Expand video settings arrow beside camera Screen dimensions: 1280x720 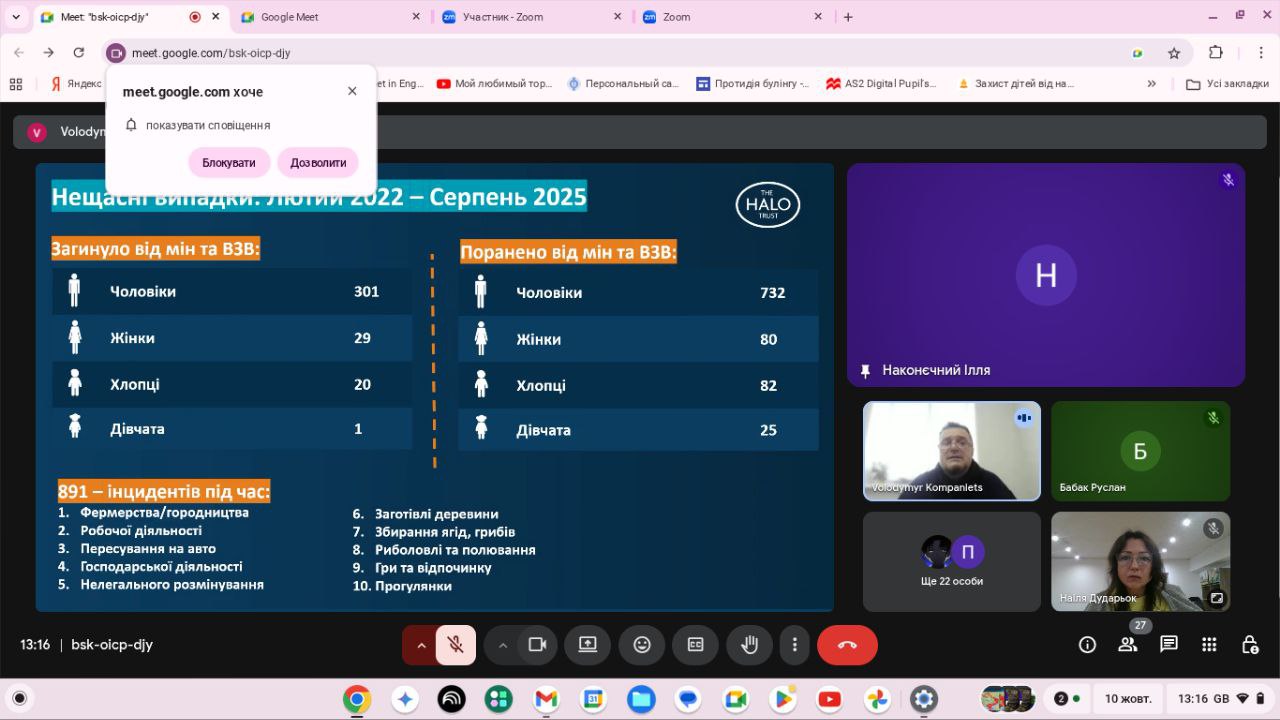click(503, 645)
